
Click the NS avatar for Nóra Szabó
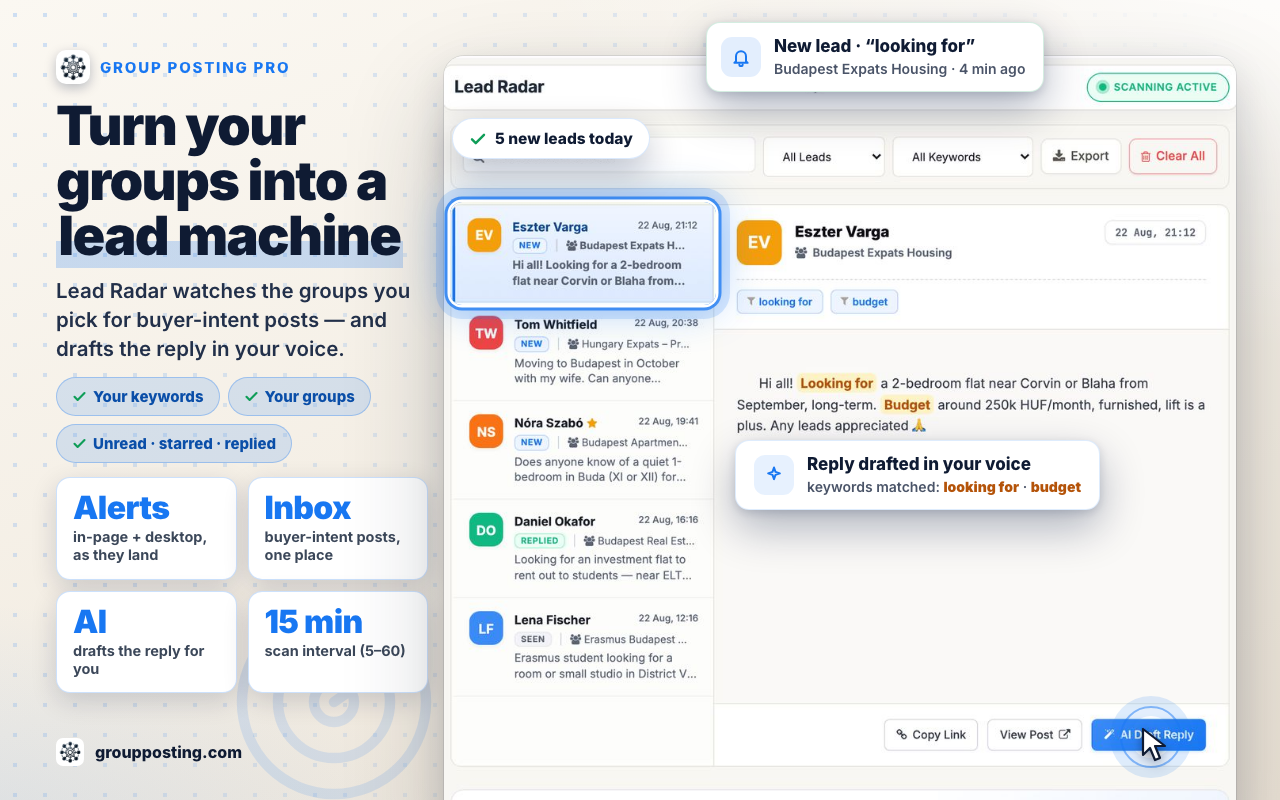(486, 431)
